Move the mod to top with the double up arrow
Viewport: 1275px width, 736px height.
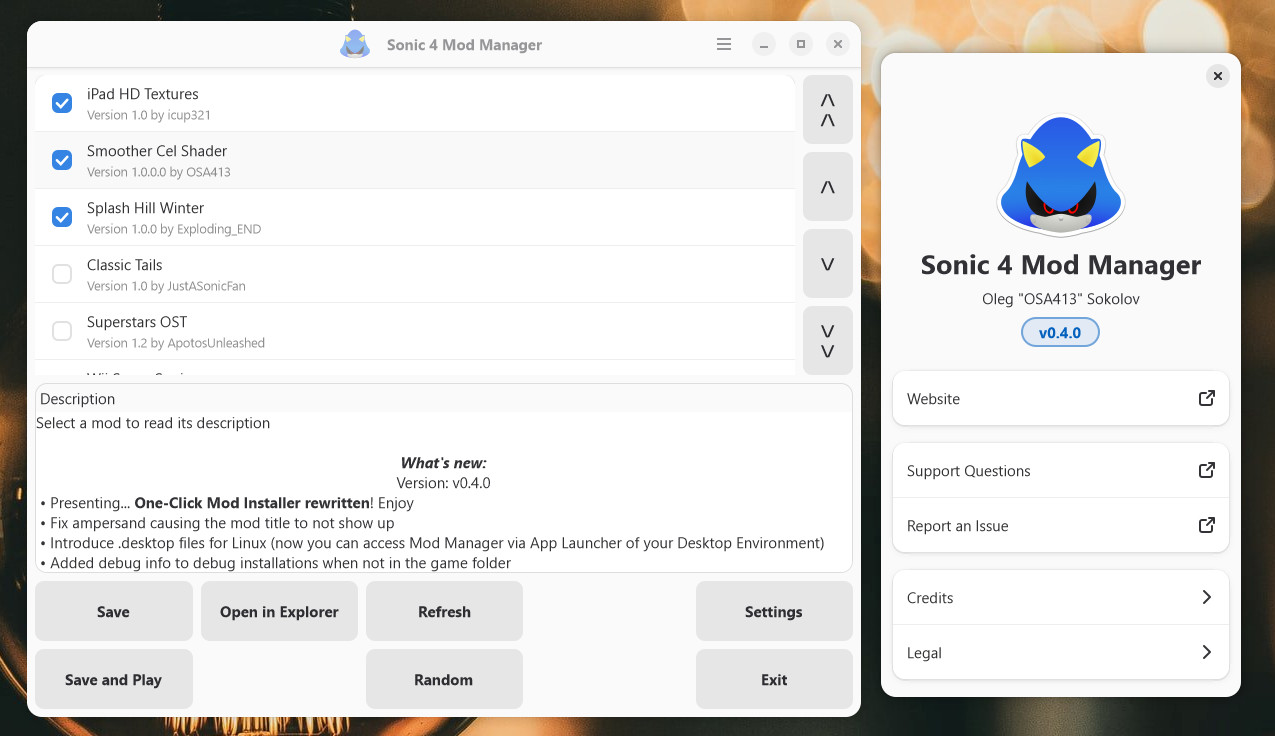click(x=828, y=110)
